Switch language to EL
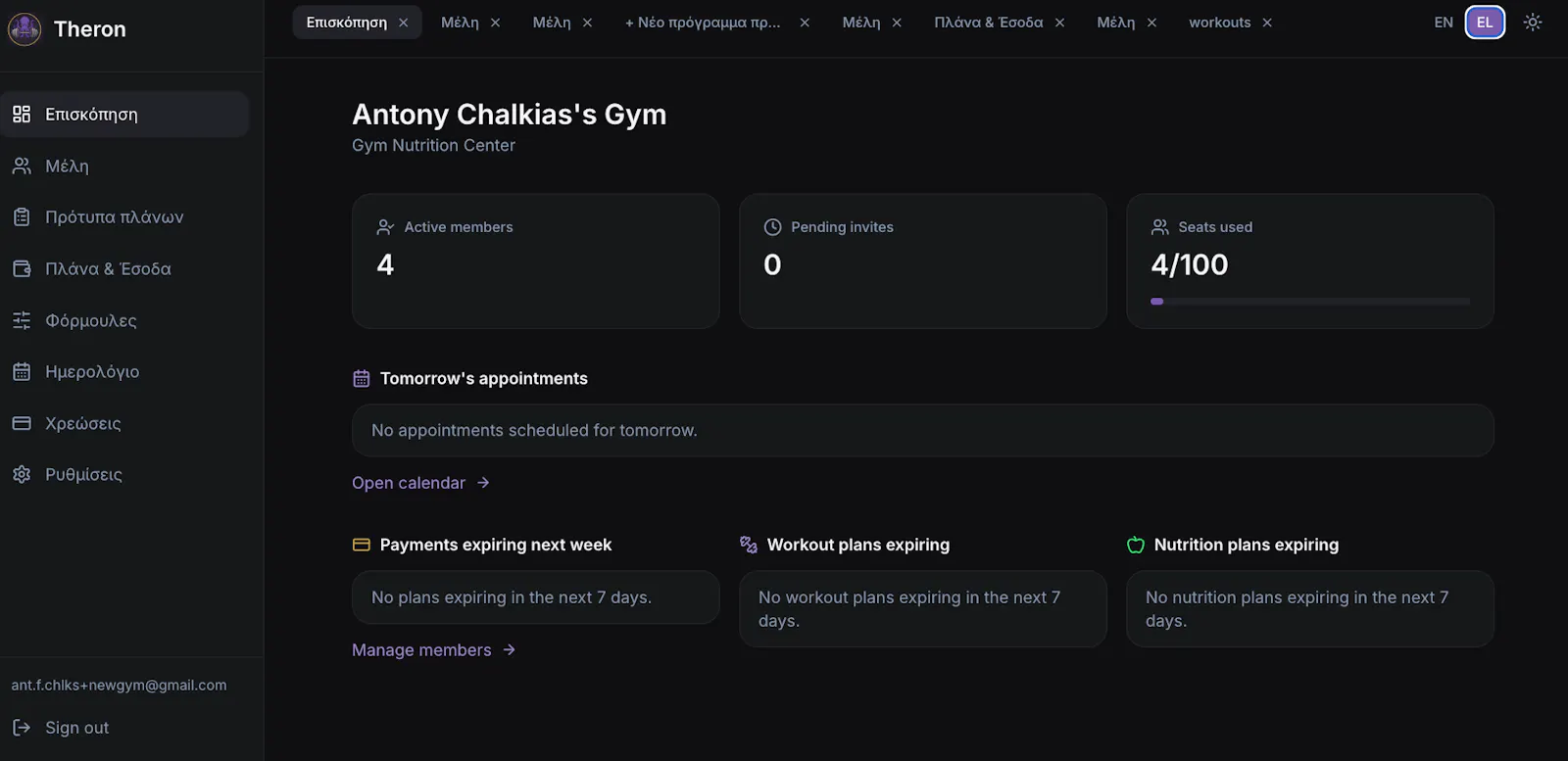 [x=1485, y=23]
